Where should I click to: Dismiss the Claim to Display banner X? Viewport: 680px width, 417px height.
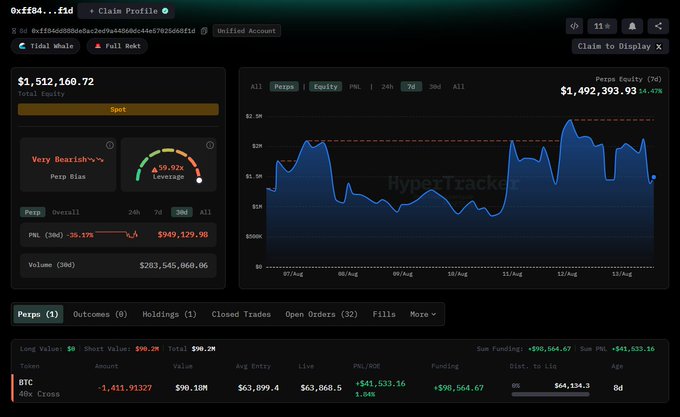click(659, 46)
